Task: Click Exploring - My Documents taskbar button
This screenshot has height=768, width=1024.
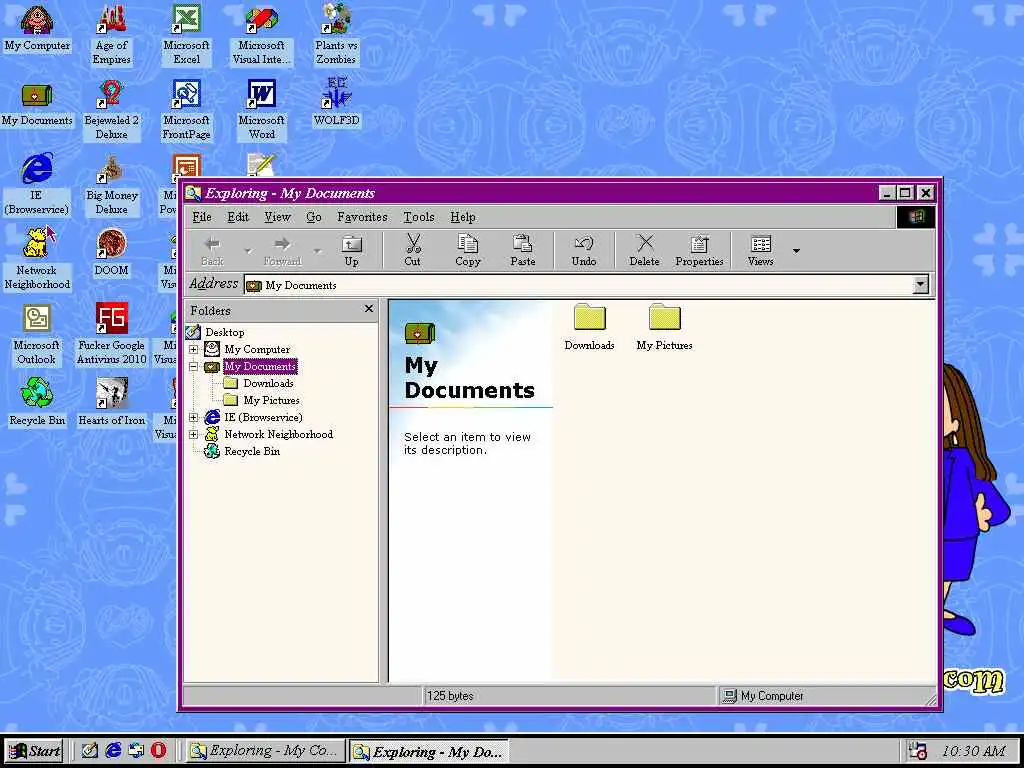Action: click(x=428, y=751)
